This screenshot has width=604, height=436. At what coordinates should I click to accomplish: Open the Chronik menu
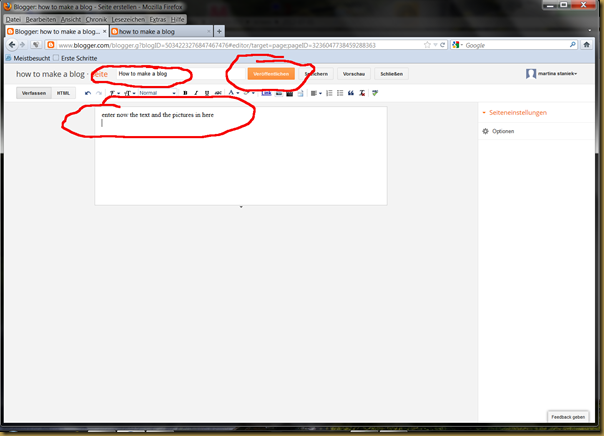[96, 19]
